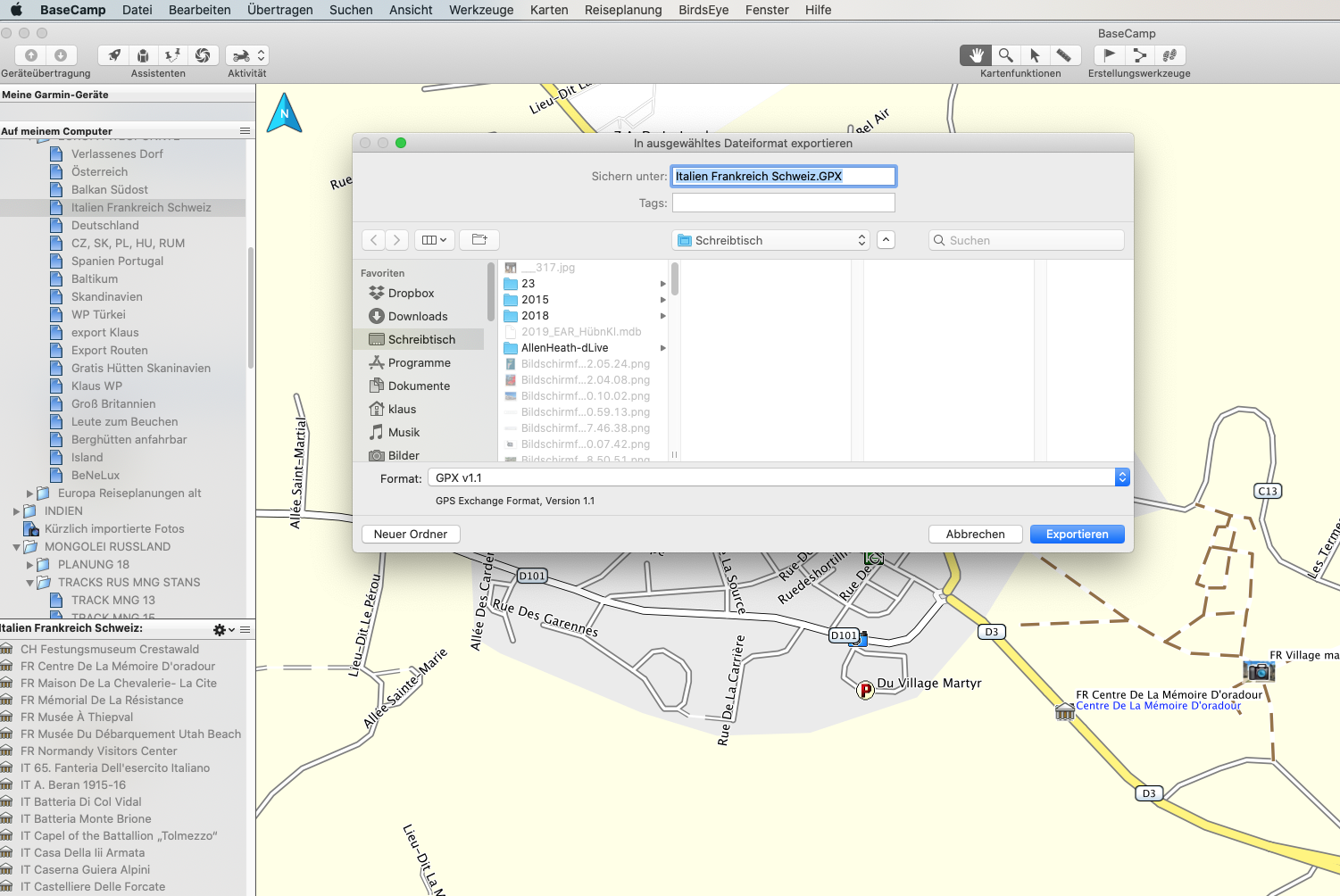The width and height of the screenshot is (1340, 896).
Task: Expand the PLANUNG 18 folder
Action: pyautogui.click(x=30, y=565)
